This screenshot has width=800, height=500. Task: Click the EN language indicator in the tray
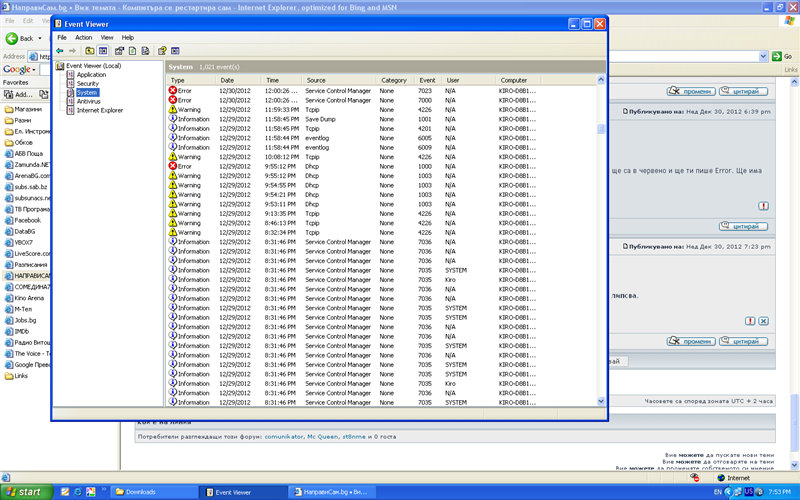coord(718,492)
